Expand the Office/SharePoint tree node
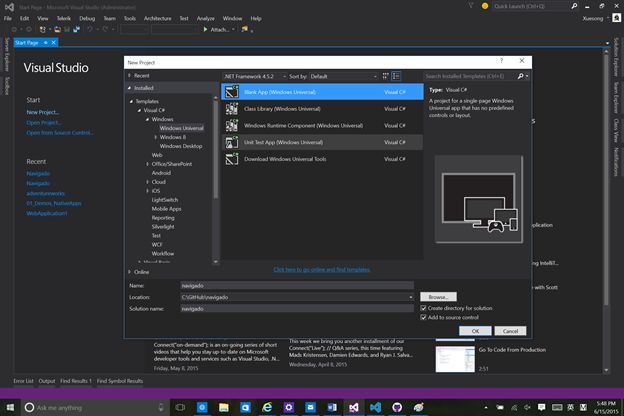Screen dimensions: 624x416 point(148,164)
